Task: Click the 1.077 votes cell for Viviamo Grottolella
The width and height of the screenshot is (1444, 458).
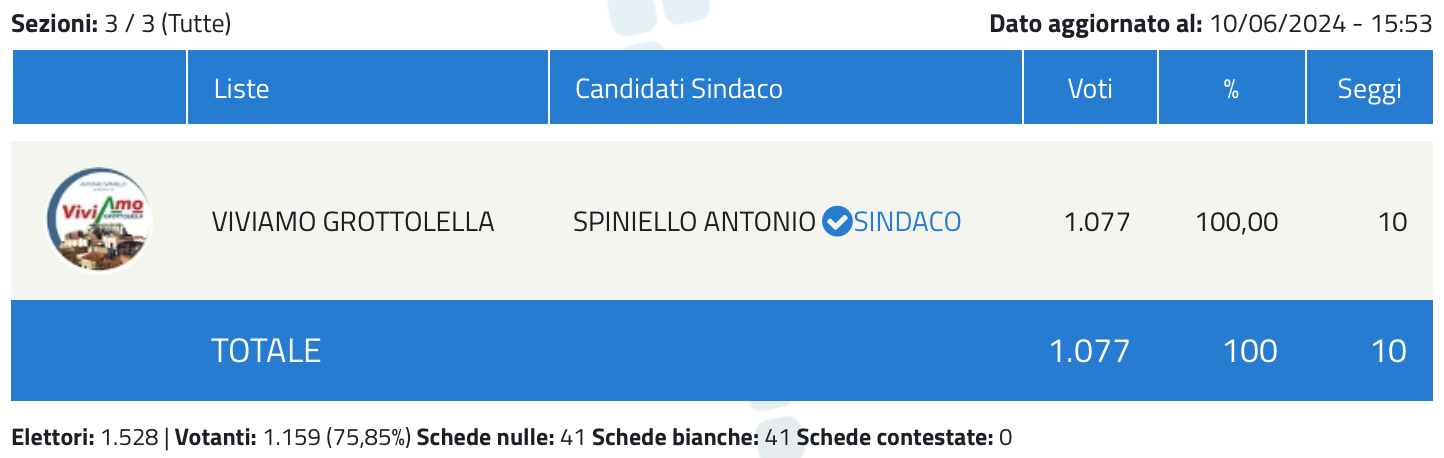Action: coord(1097,221)
